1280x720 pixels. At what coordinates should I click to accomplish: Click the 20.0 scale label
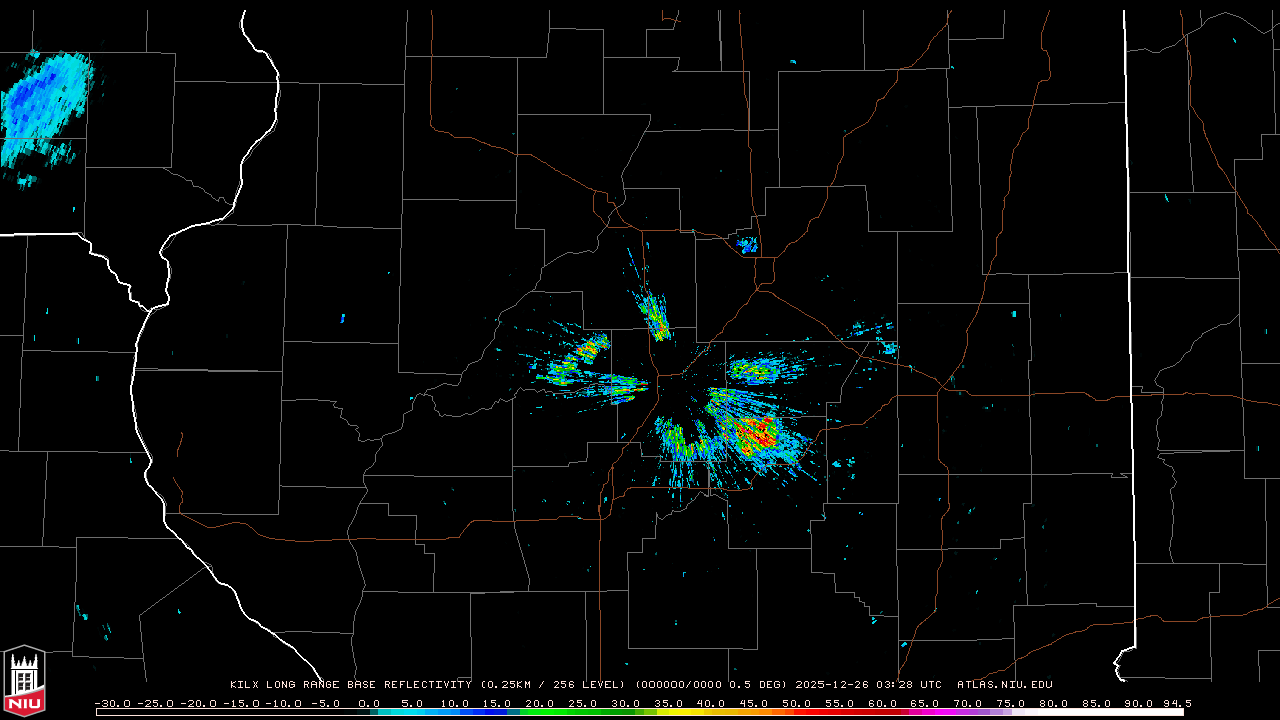(x=539, y=703)
